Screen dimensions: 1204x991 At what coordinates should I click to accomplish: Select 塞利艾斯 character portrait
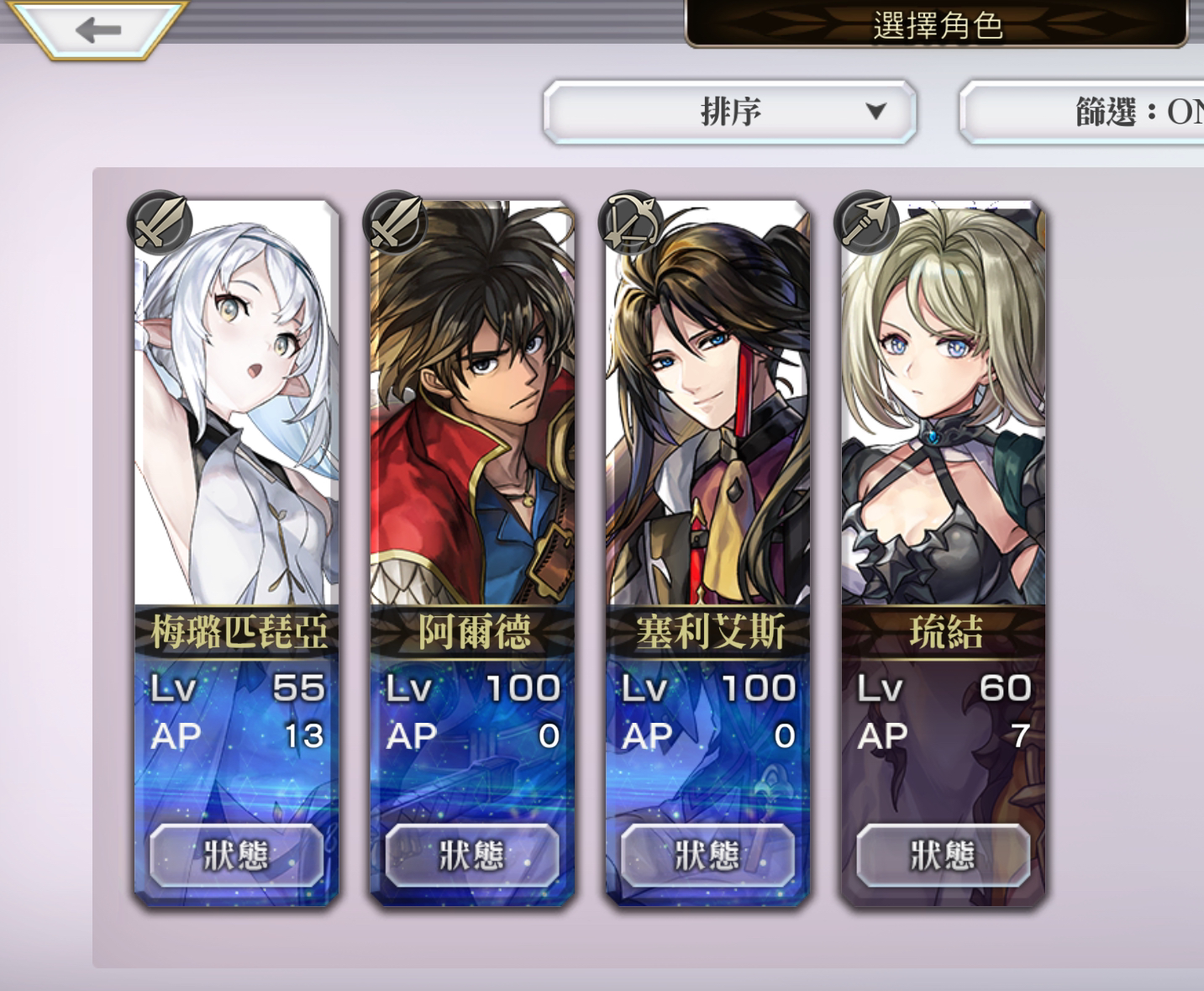click(x=707, y=403)
